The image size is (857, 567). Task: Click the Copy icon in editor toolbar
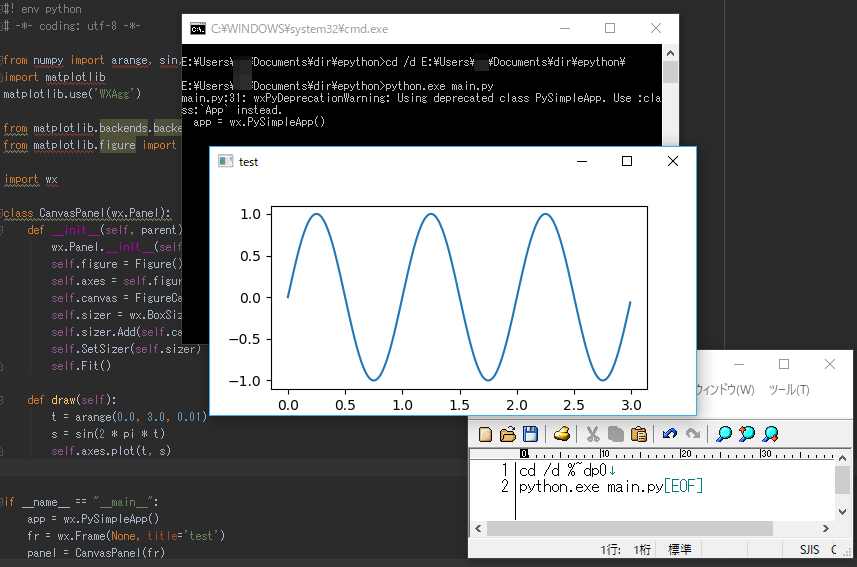click(615, 434)
